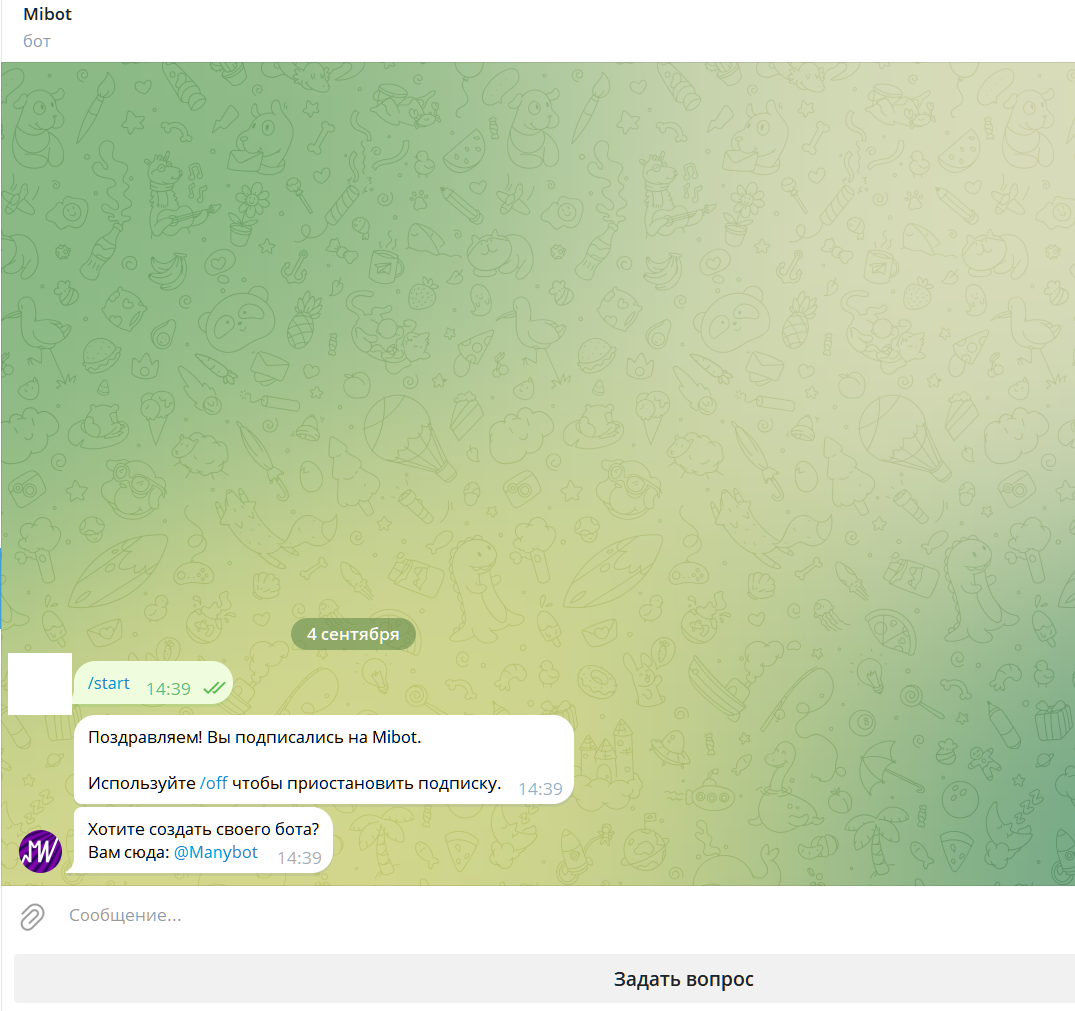Click the /start command in the green bubble

tap(109, 684)
